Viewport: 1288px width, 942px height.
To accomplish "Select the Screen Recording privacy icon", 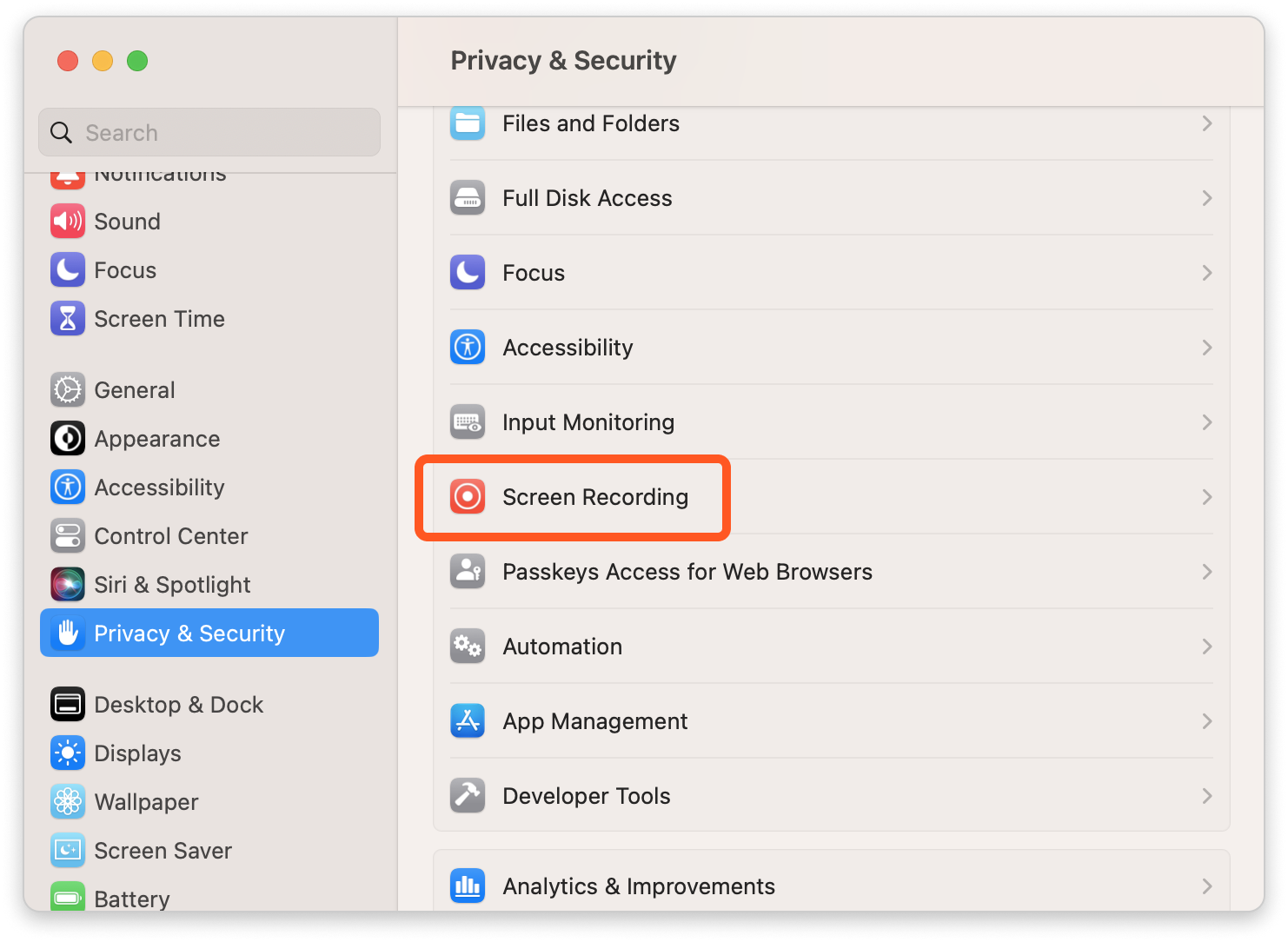I will coord(468,497).
